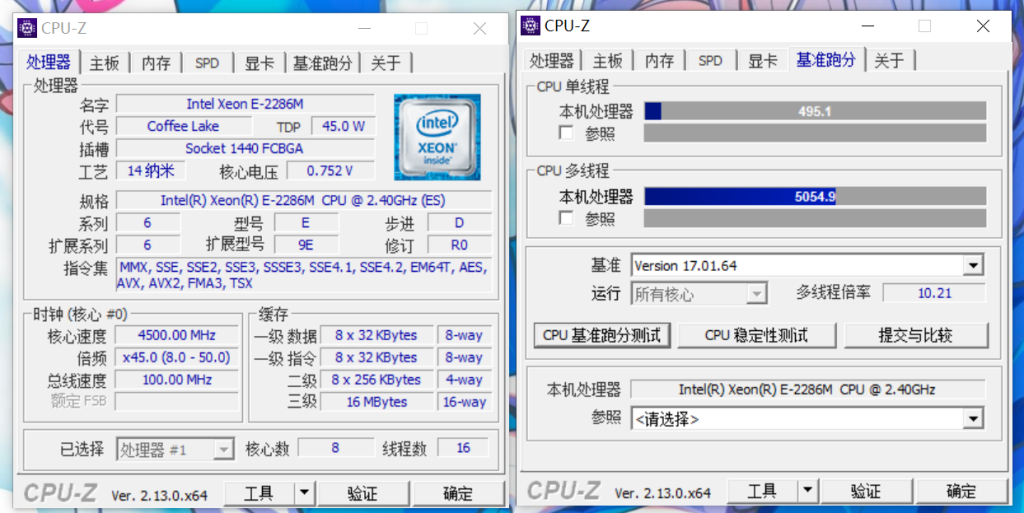Open 主板 tab in right window
This screenshot has width=1024, height=513.
click(x=608, y=61)
